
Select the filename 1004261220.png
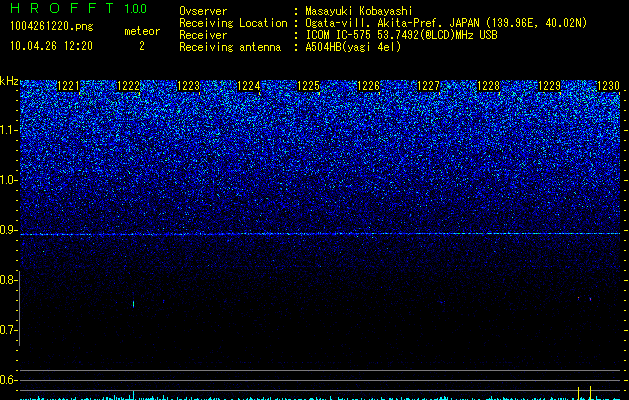pyautogui.click(x=52, y=27)
